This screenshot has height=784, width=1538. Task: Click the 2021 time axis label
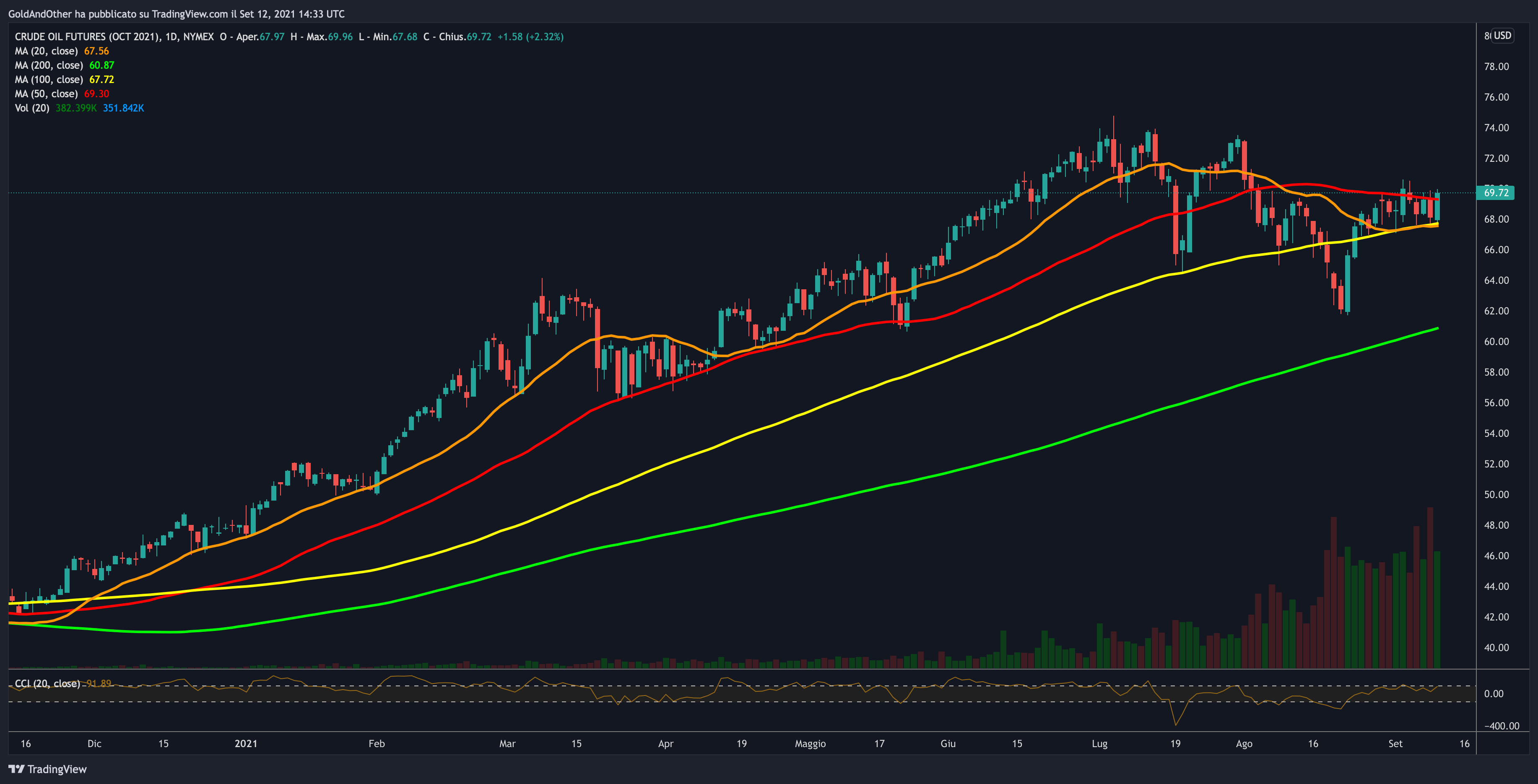[246, 743]
